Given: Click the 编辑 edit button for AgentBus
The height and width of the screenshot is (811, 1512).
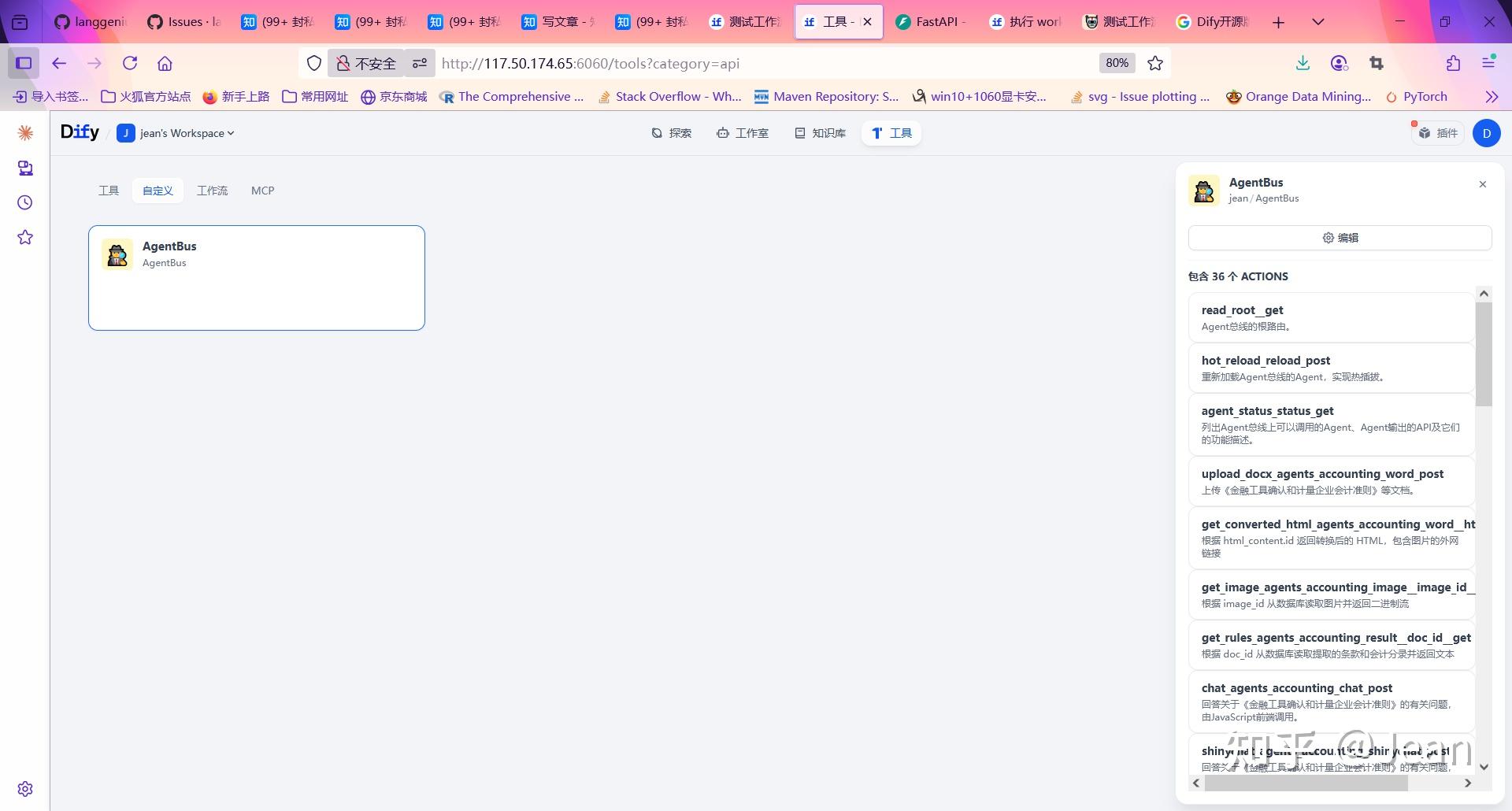Looking at the screenshot, I should point(1340,237).
